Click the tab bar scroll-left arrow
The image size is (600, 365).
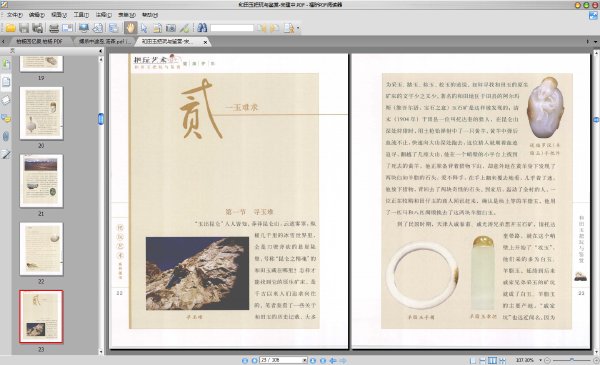[3, 41]
